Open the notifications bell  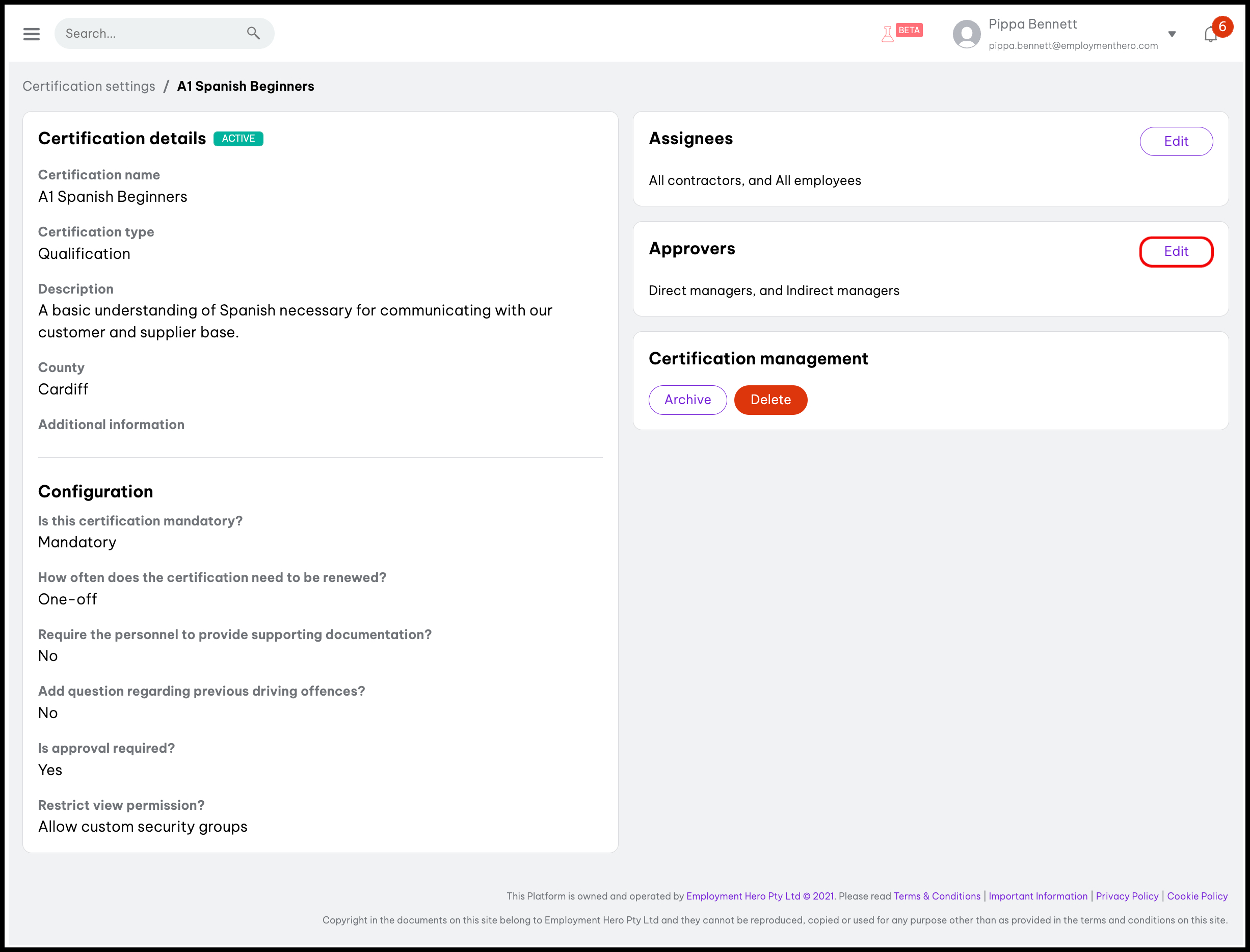tap(1210, 35)
